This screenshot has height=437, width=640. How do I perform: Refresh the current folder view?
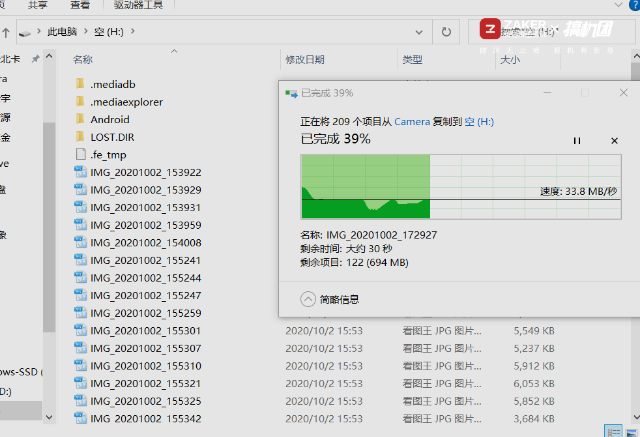[x=446, y=31]
